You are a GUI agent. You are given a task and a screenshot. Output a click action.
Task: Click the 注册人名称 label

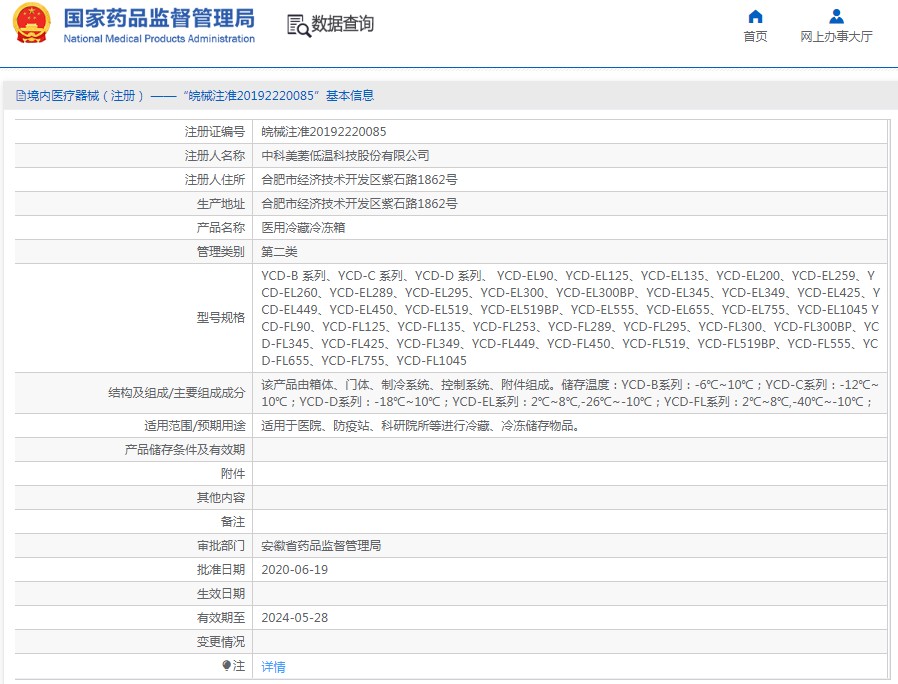(x=215, y=156)
